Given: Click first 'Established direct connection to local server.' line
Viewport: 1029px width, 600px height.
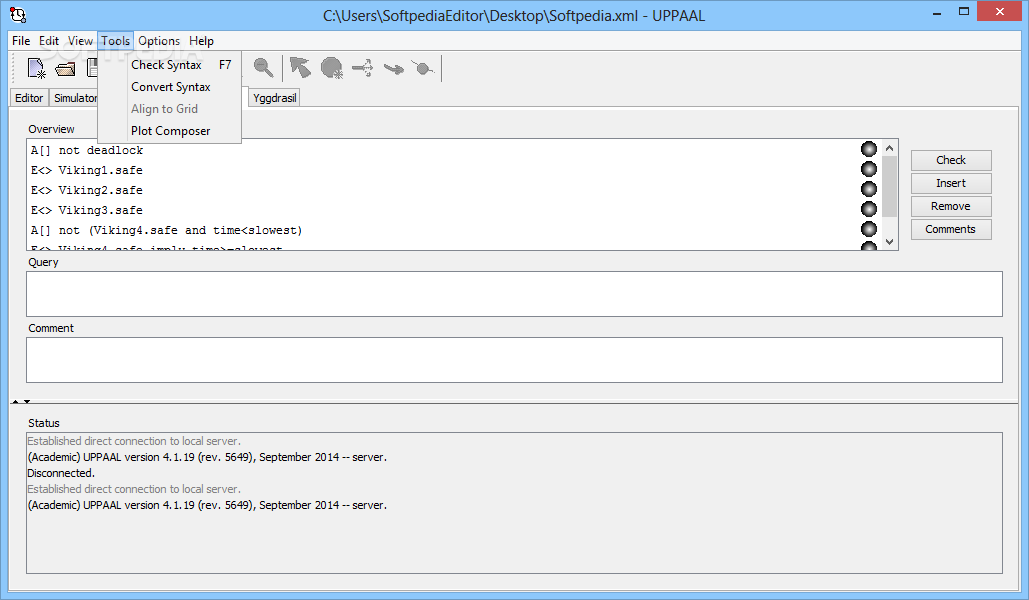Looking at the screenshot, I should pos(134,441).
